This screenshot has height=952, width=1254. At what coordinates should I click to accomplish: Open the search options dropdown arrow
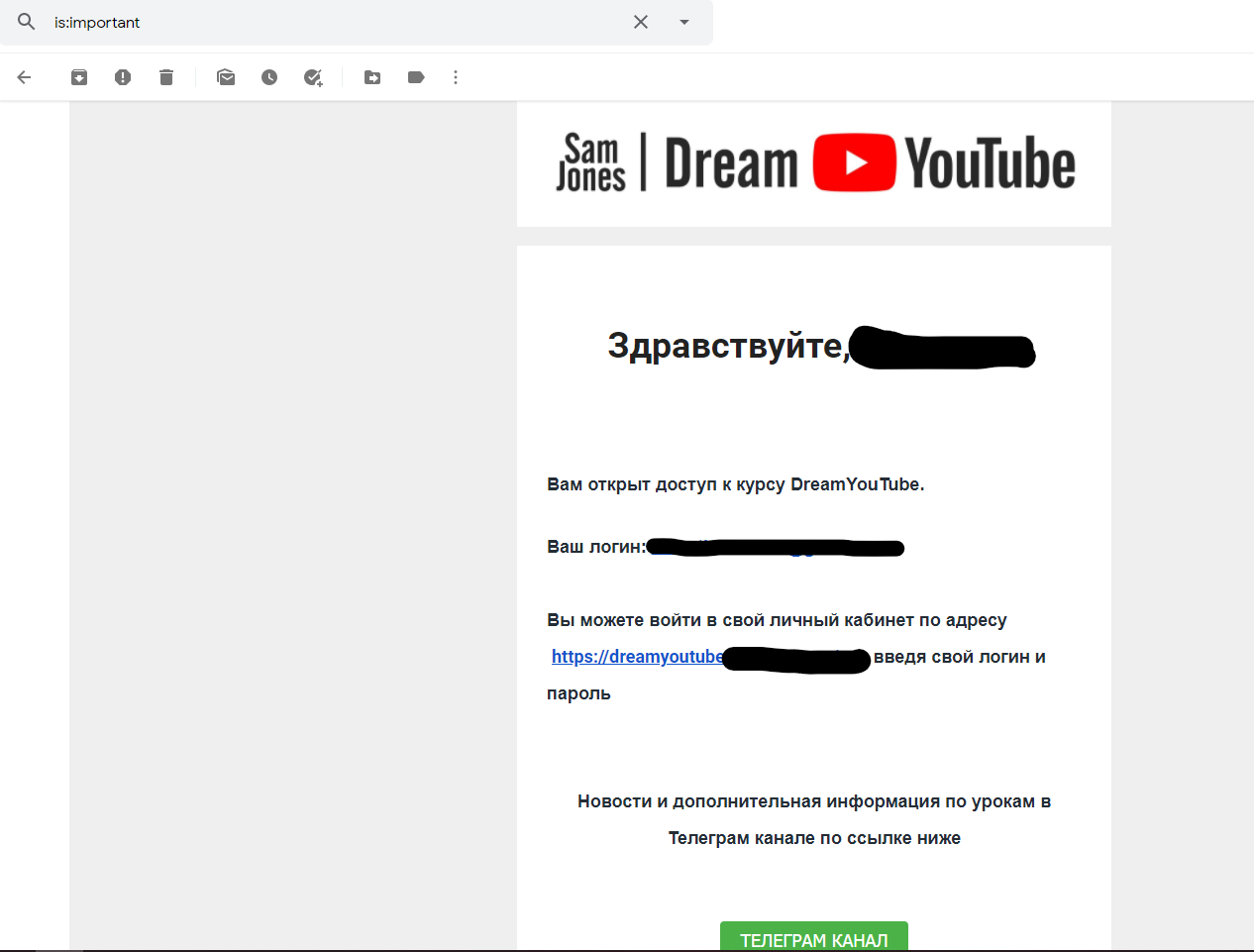coord(684,22)
